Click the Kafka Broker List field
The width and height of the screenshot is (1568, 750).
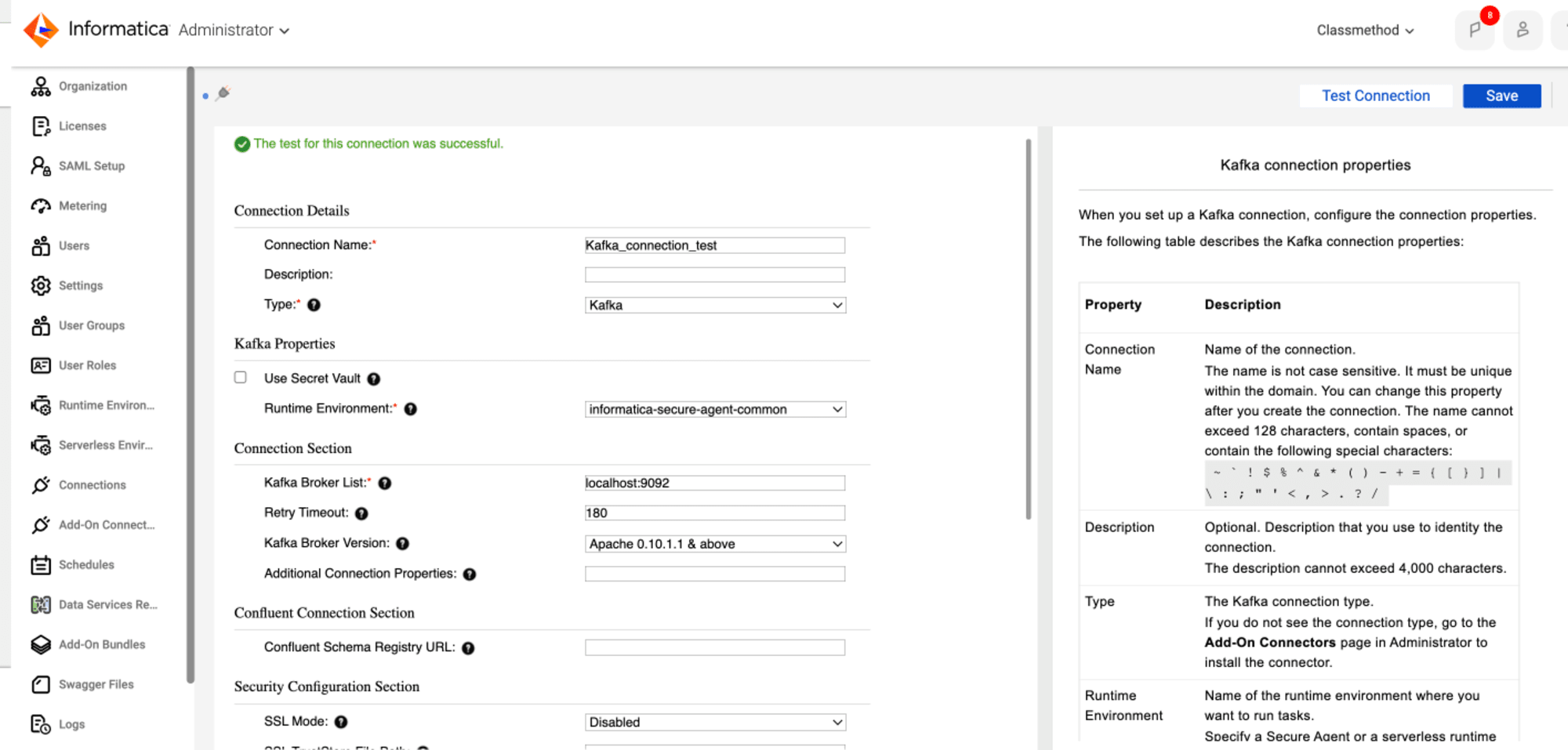pos(715,483)
